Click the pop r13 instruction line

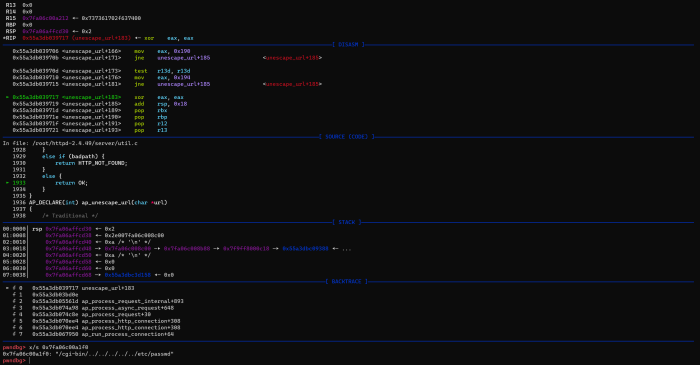(x=90, y=130)
